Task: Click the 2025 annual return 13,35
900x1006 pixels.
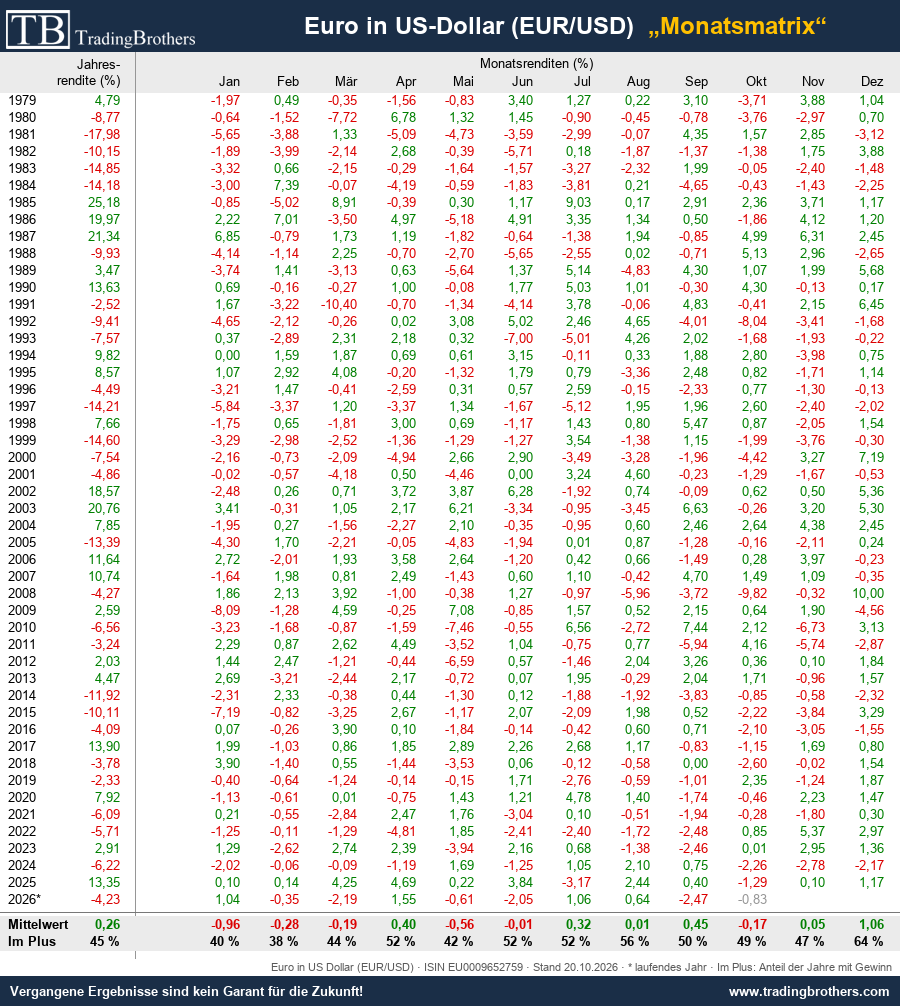Action: point(103,882)
